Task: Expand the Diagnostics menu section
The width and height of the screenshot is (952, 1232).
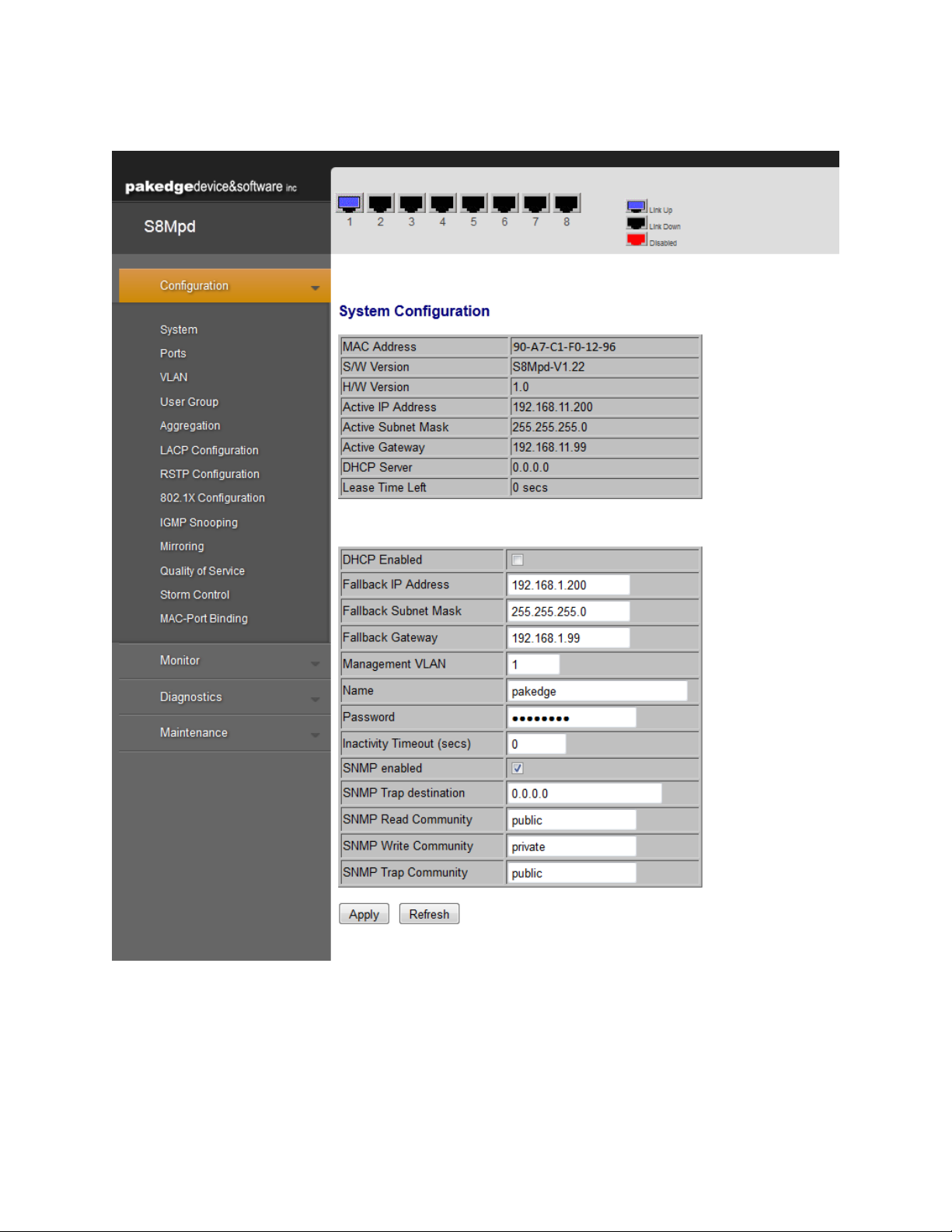Action: [225, 697]
